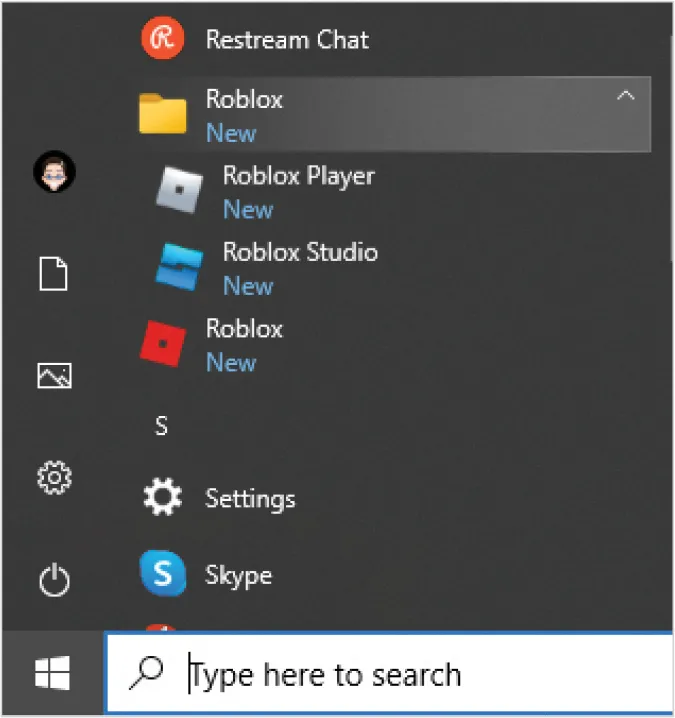Image resolution: width=675 pixels, height=718 pixels.
Task: Open the Power options icon
Action: pyautogui.click(x=53, y=580)
